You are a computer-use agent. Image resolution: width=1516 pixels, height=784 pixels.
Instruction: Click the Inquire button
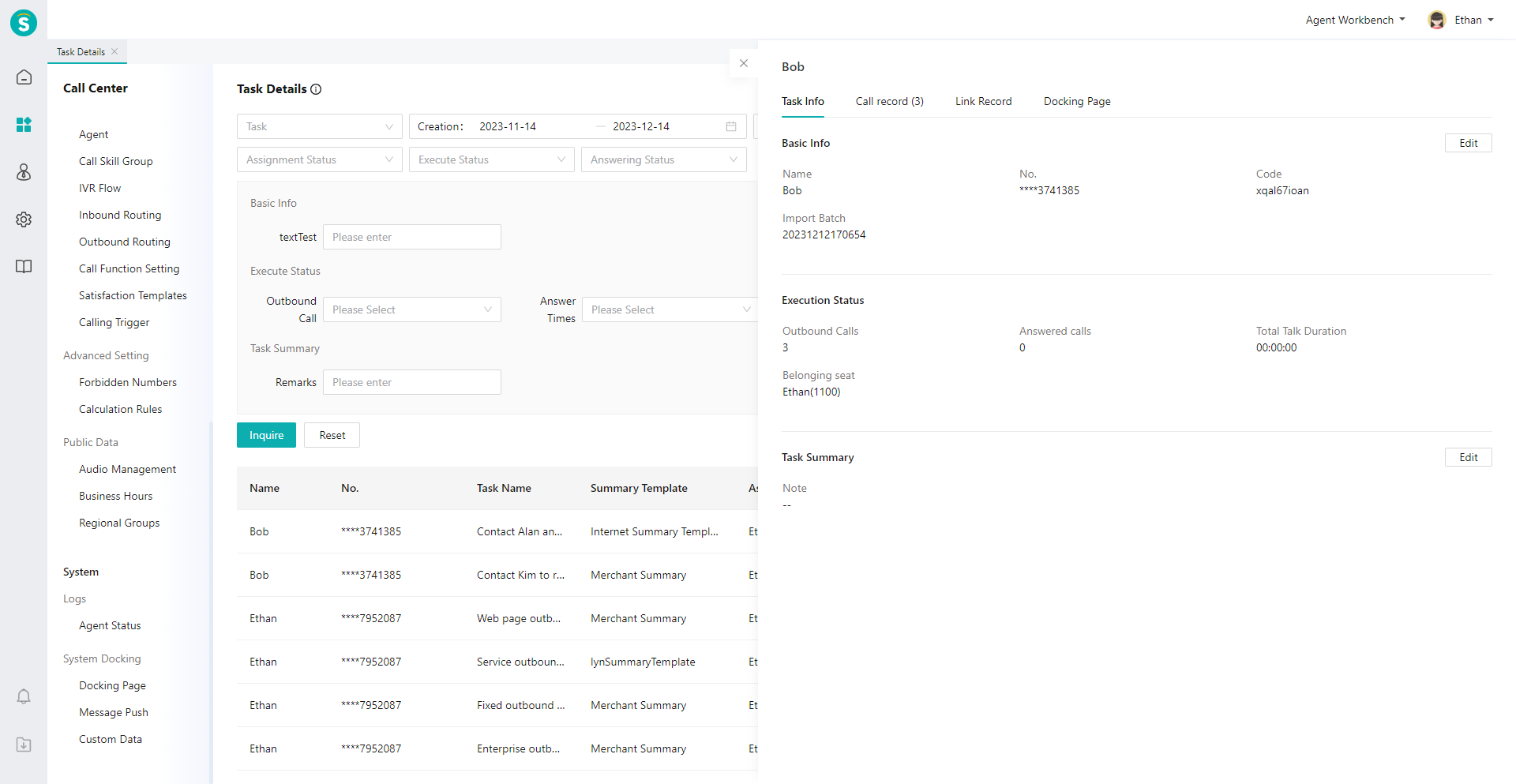coord(267,435)
